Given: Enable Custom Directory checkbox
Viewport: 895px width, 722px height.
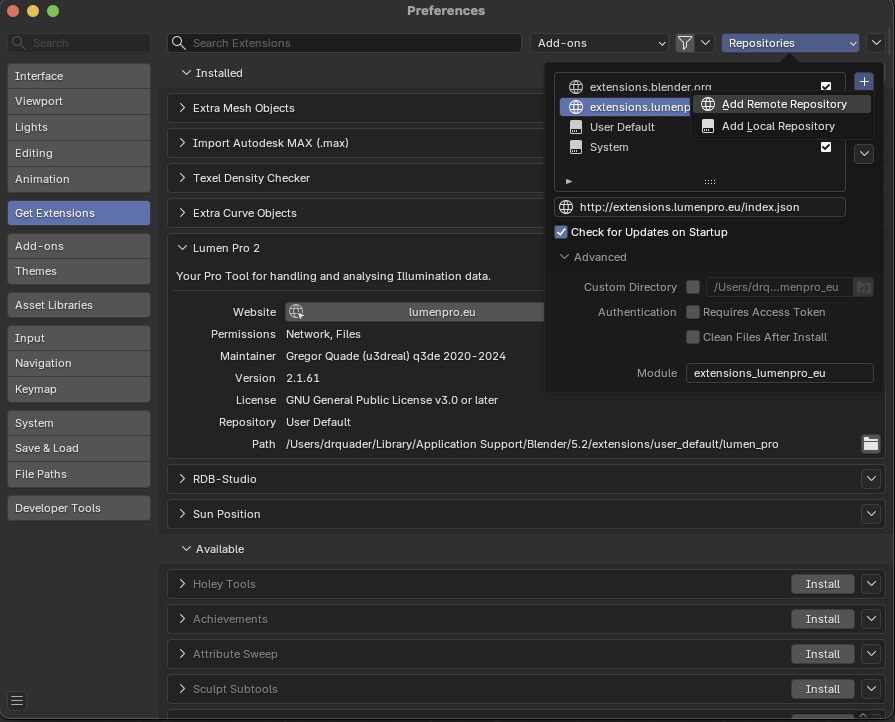Looking at the screenshot, I should pos(693,287).
